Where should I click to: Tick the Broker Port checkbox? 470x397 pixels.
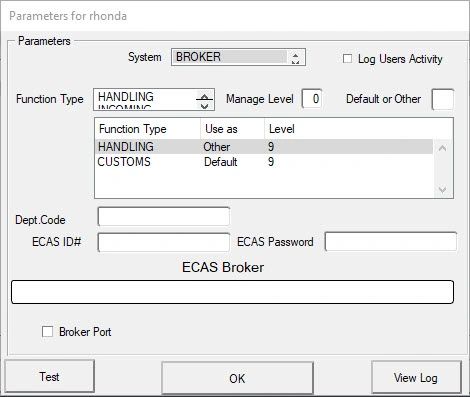(x=47, y=332)
